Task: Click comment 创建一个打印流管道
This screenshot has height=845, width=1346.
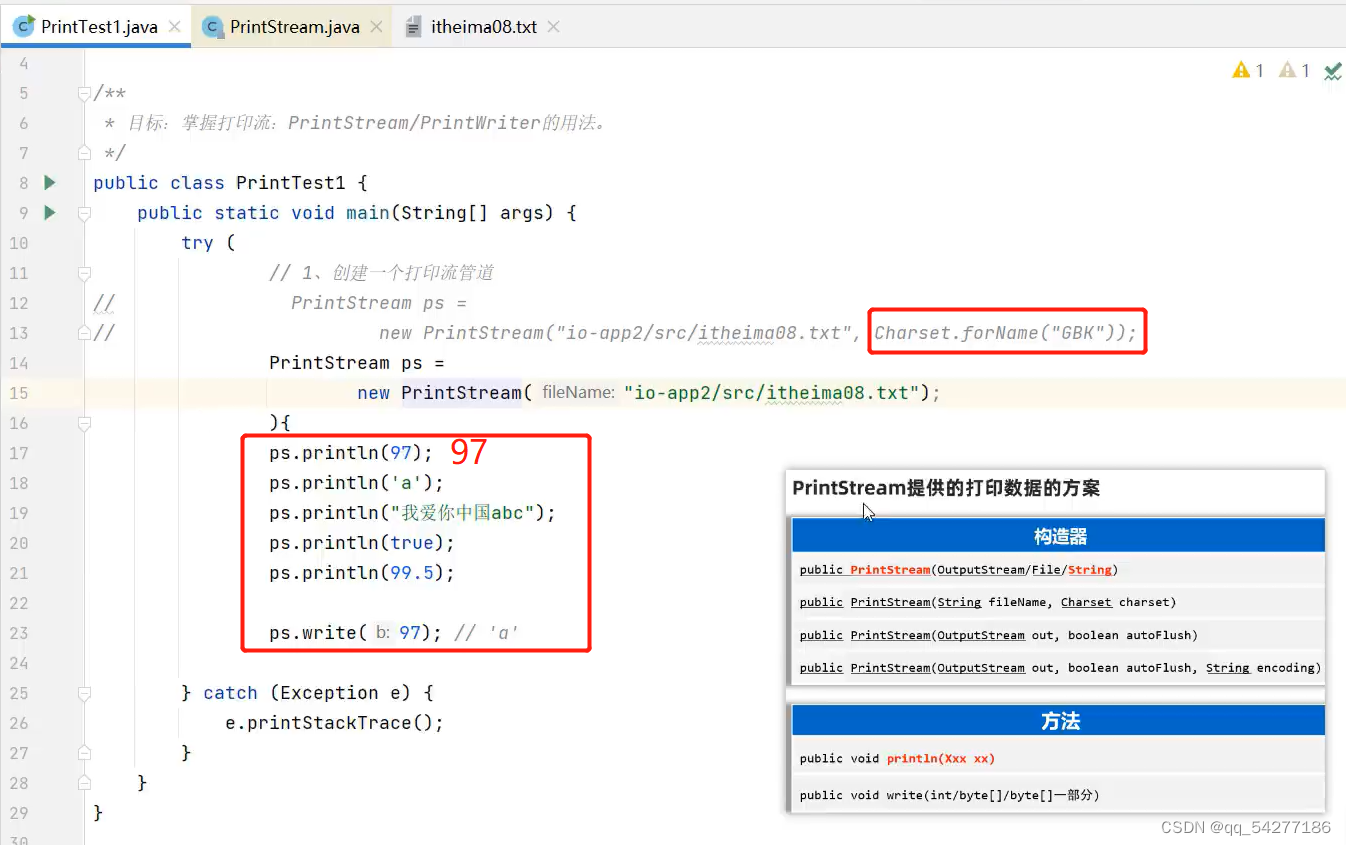Action: point(413,273)
